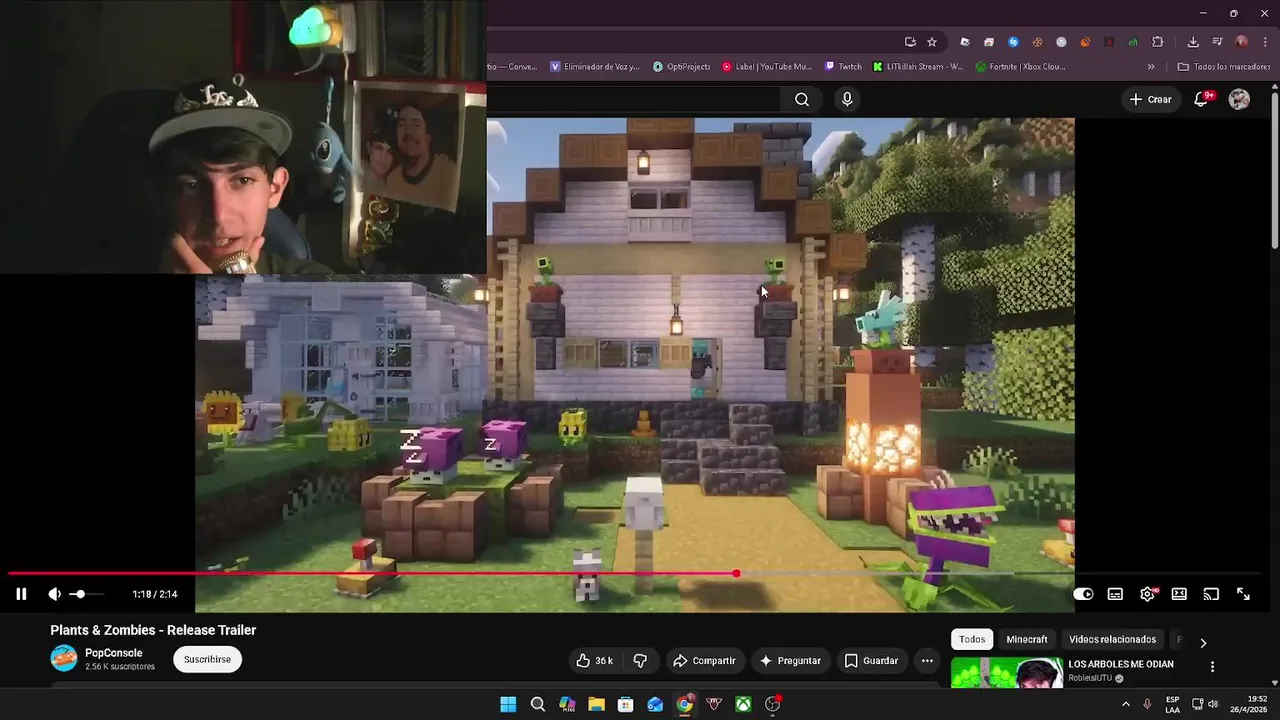This screenshot has height=720, width=1280.
Task: Open the Shazam browser extension
Action: pyautogui.click(x=1013, y=42)
